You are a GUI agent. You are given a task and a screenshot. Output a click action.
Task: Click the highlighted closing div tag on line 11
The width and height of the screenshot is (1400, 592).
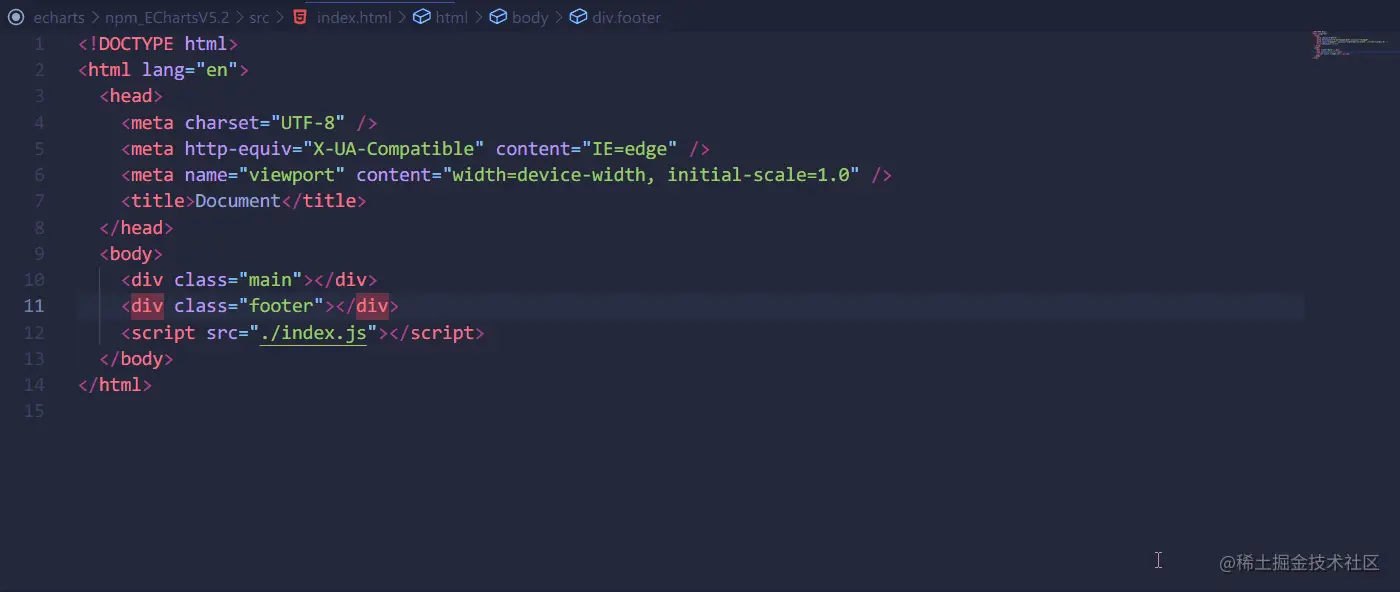click(x=372, y=306)
